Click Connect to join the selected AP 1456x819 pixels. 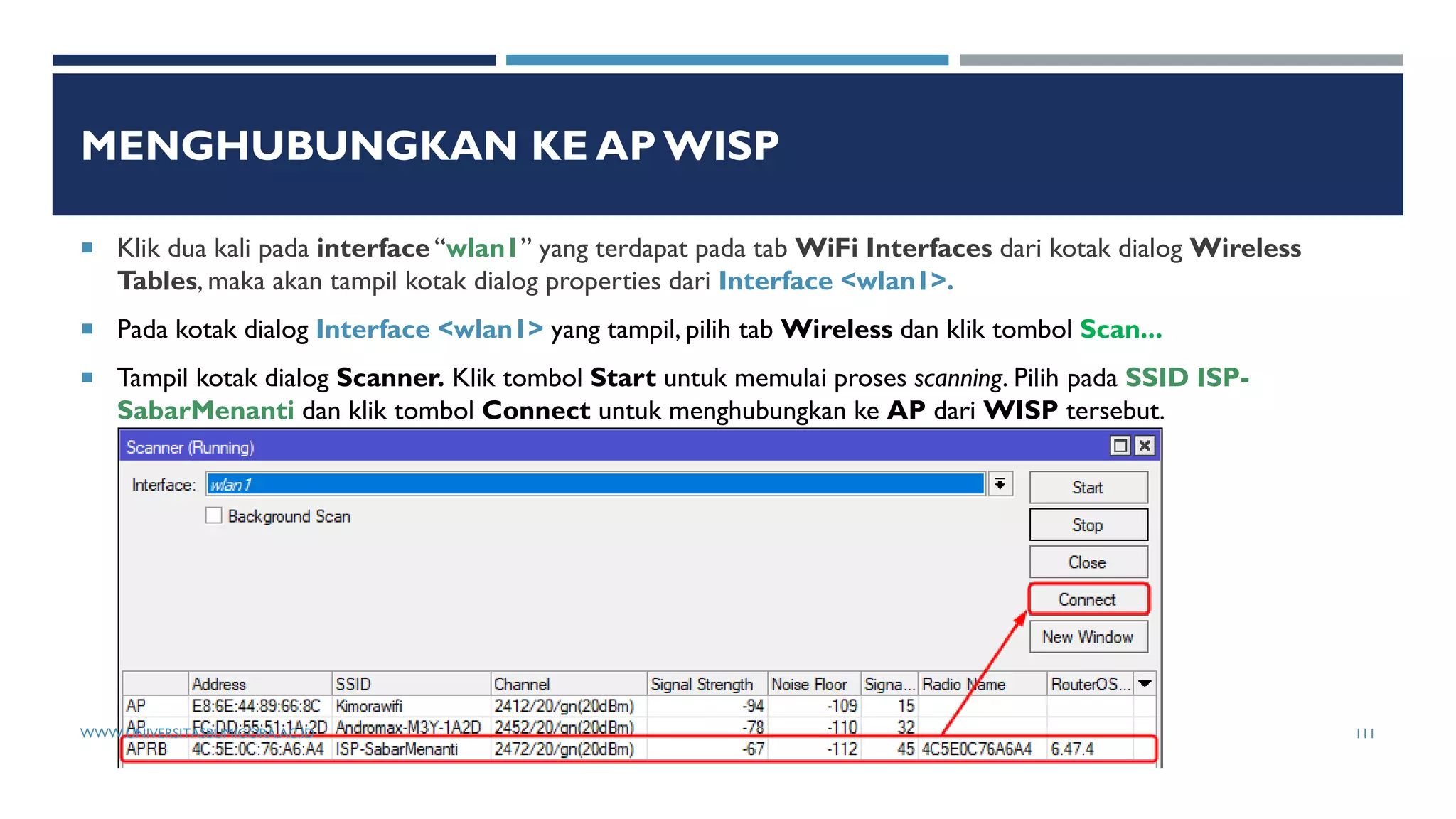pyautogui.click(x=1088, y=599)
